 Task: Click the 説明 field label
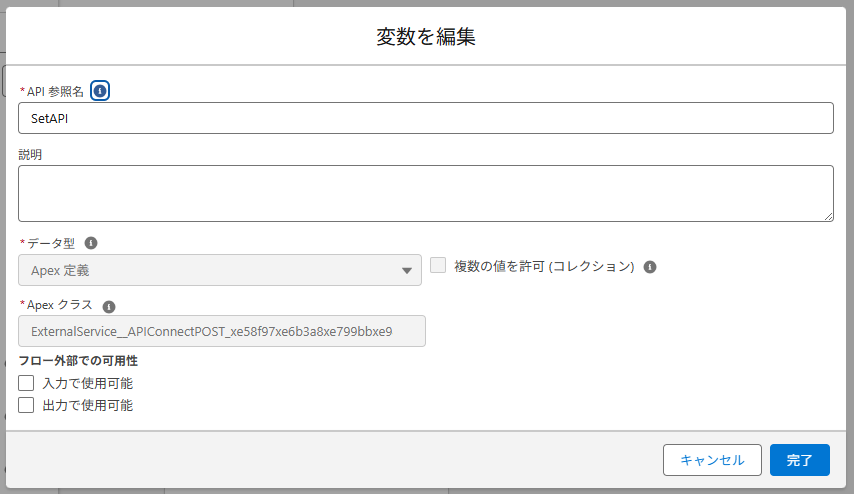(30, 155)
